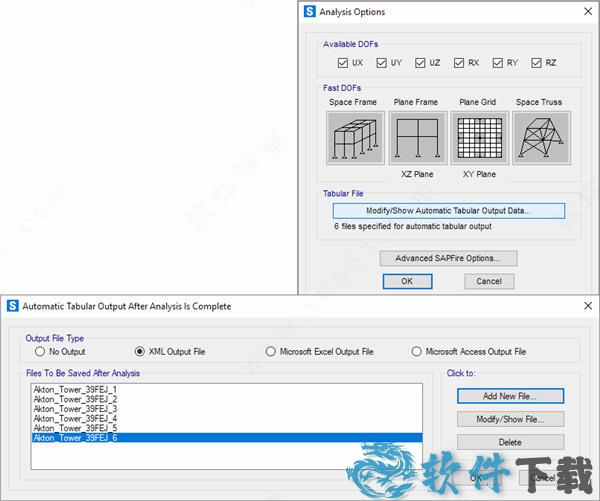The width and height of the screenshot is (600, 501).
Task: Disable the RX degree of freedom
Action: tap(459, 63)
